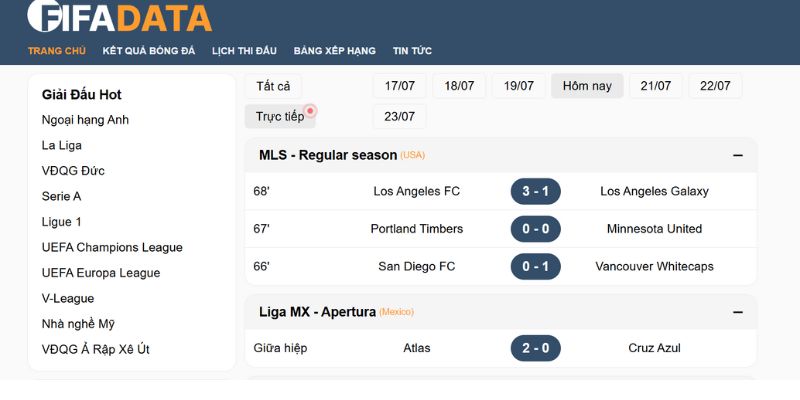
Task: Click the 3 - 1 score badge
Action: 535,191
